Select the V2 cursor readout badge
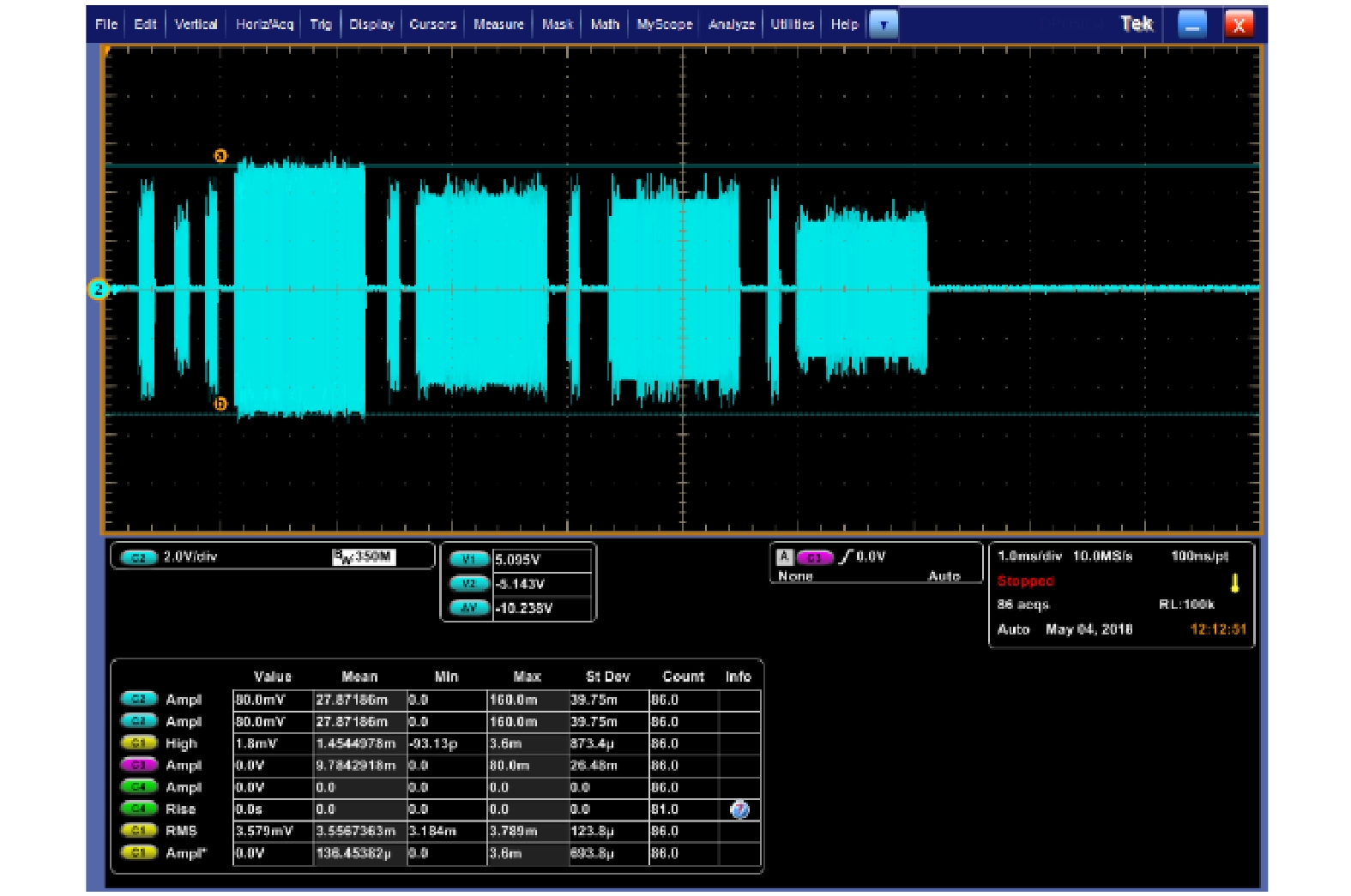The width and height of the screenshot is (1351, 896). click(x=468, y=584)
